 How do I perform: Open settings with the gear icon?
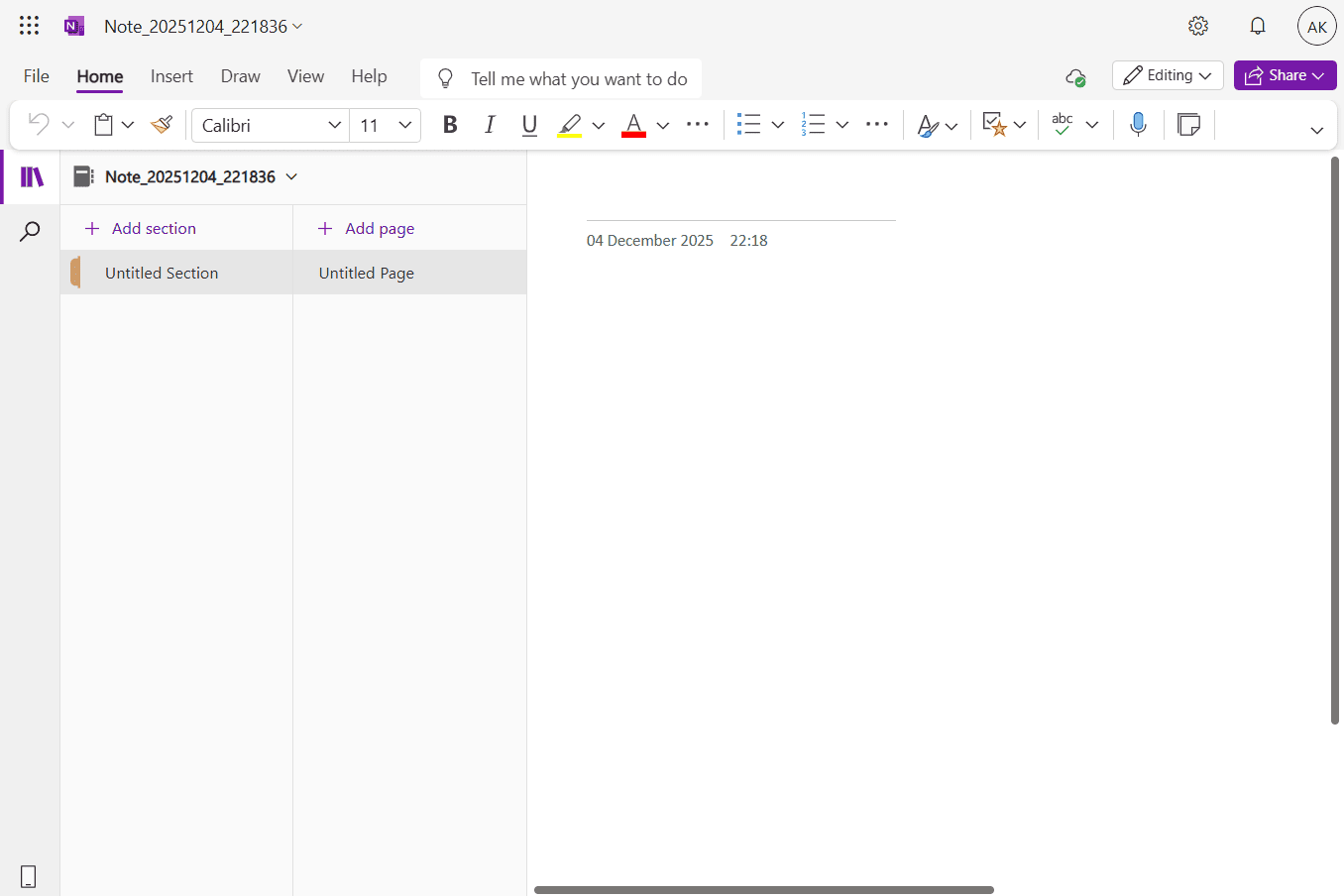(1198, 27)
